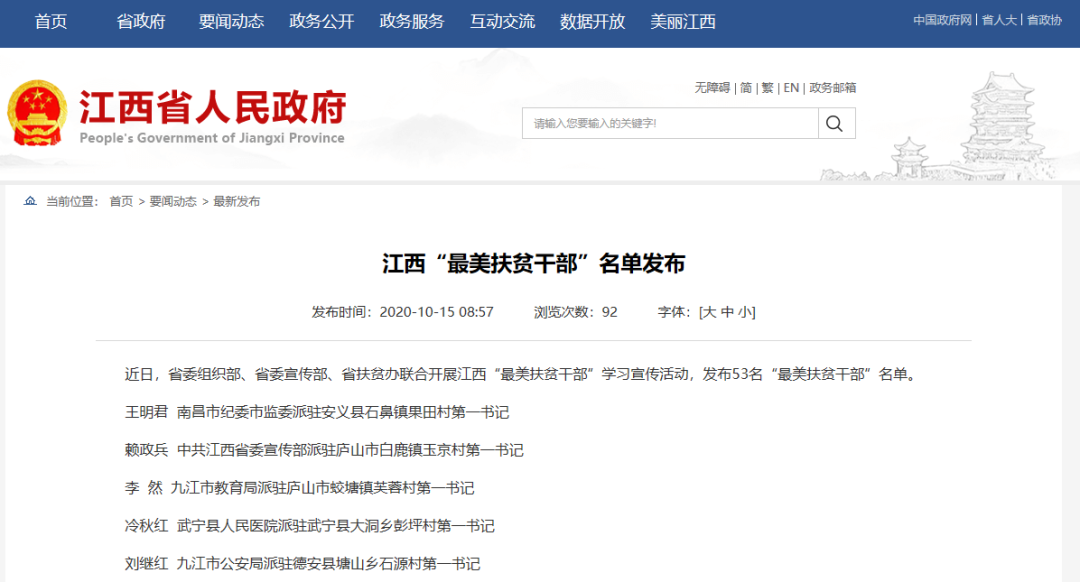Click the search magnifier icon
The height and width of the screenshot is (582, 1080).
(836, 123)
